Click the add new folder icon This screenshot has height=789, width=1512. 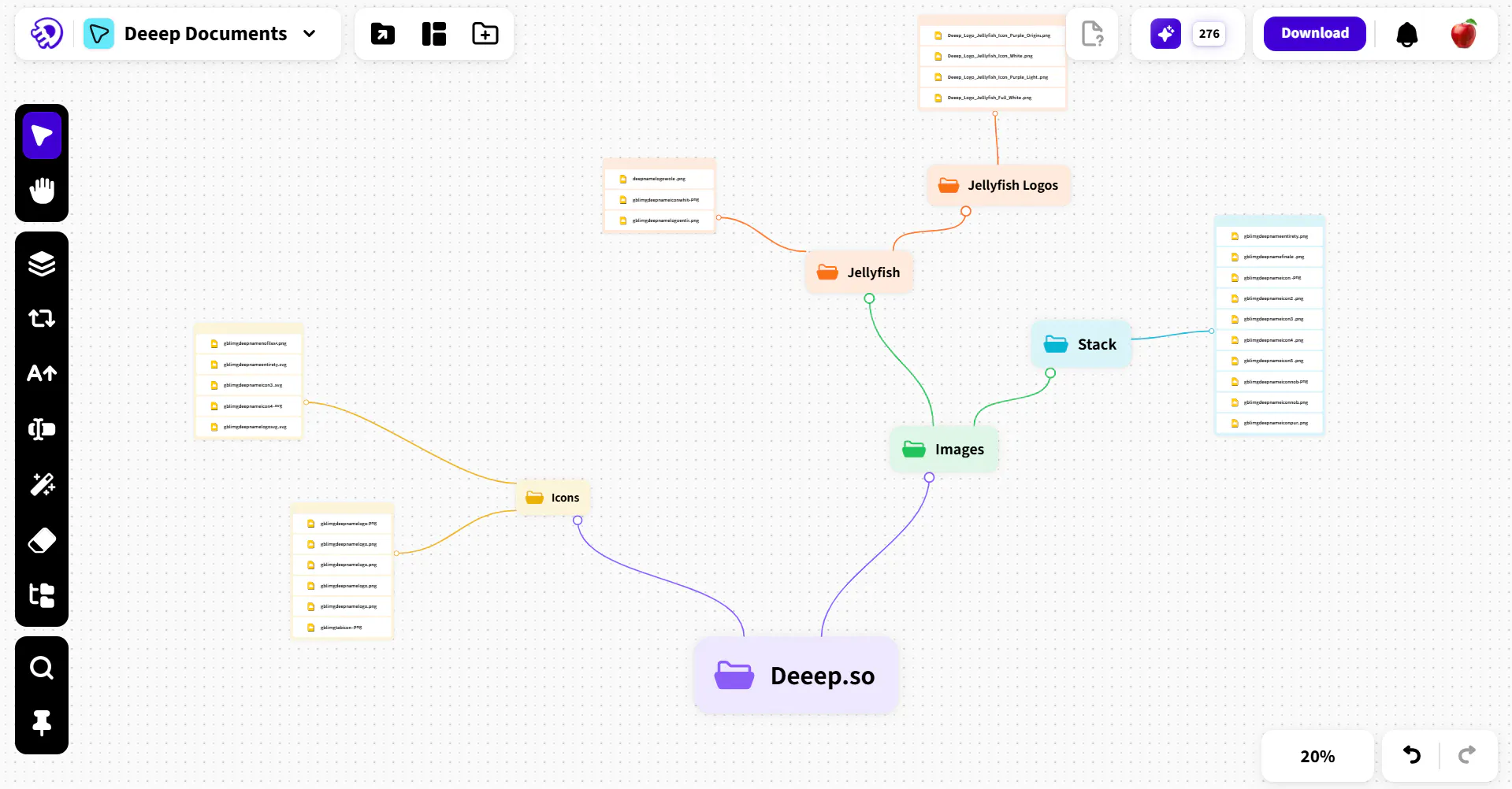coord(485,34)
